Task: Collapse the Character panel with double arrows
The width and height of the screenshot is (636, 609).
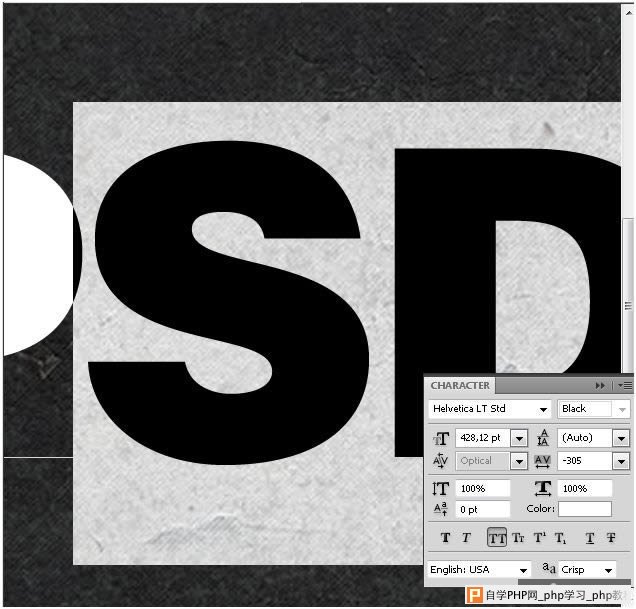Action: coord(600,385)
